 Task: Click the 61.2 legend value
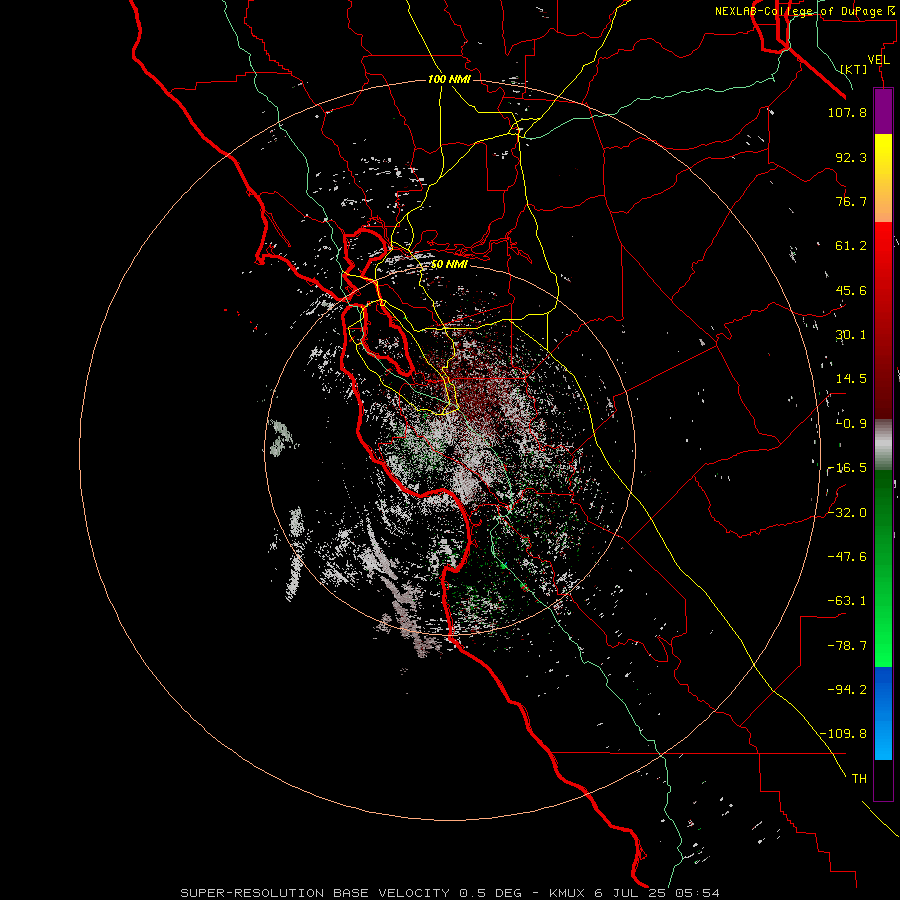tap(851, 246)
